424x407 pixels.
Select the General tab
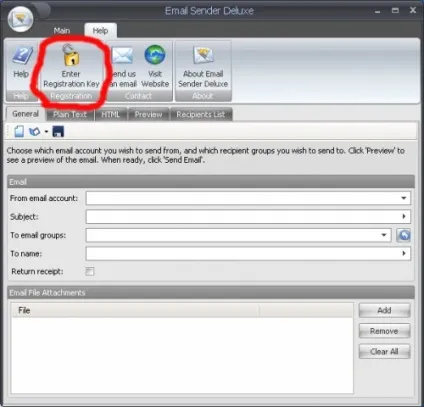point(26,114)
